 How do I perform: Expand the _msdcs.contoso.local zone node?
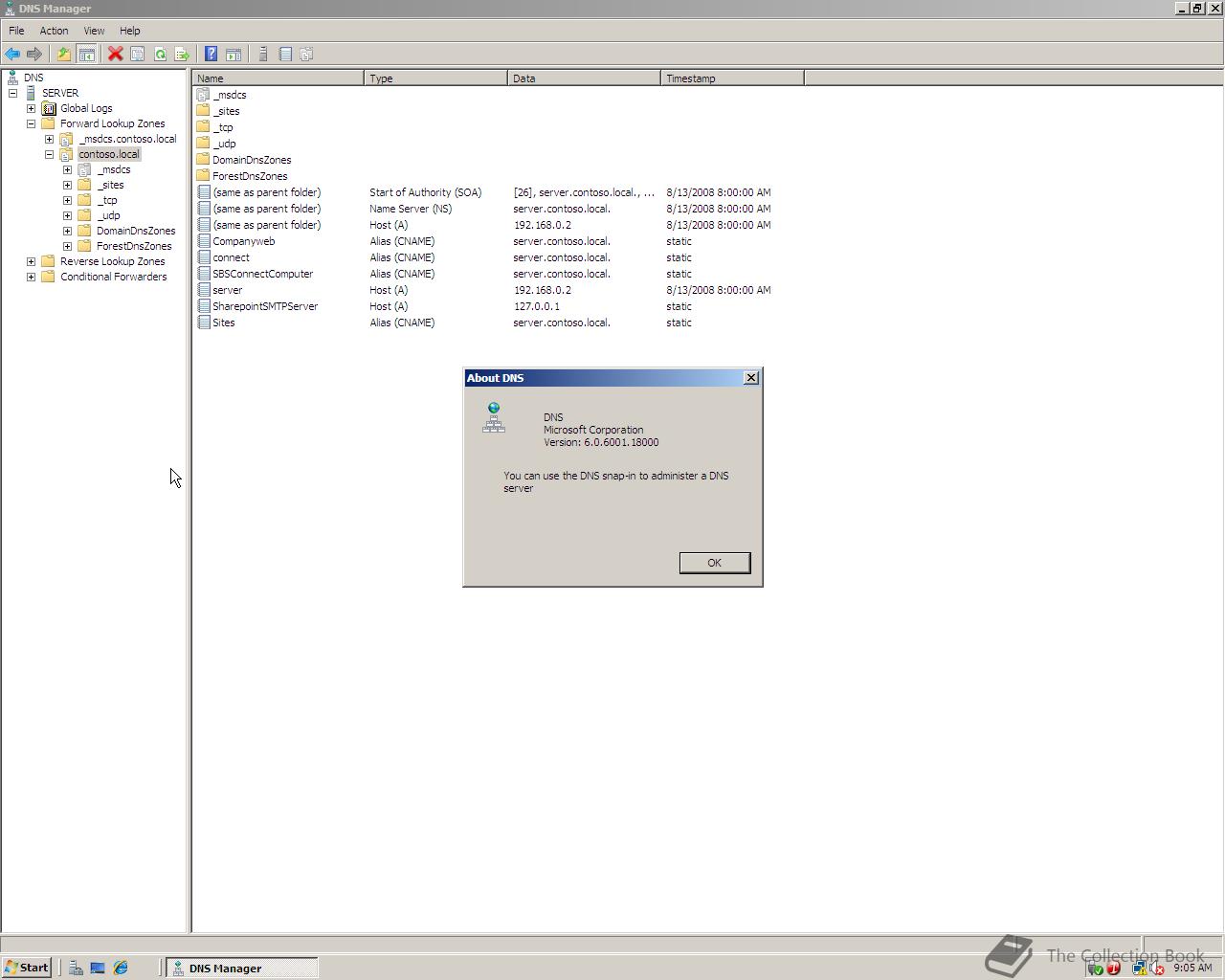49,139
